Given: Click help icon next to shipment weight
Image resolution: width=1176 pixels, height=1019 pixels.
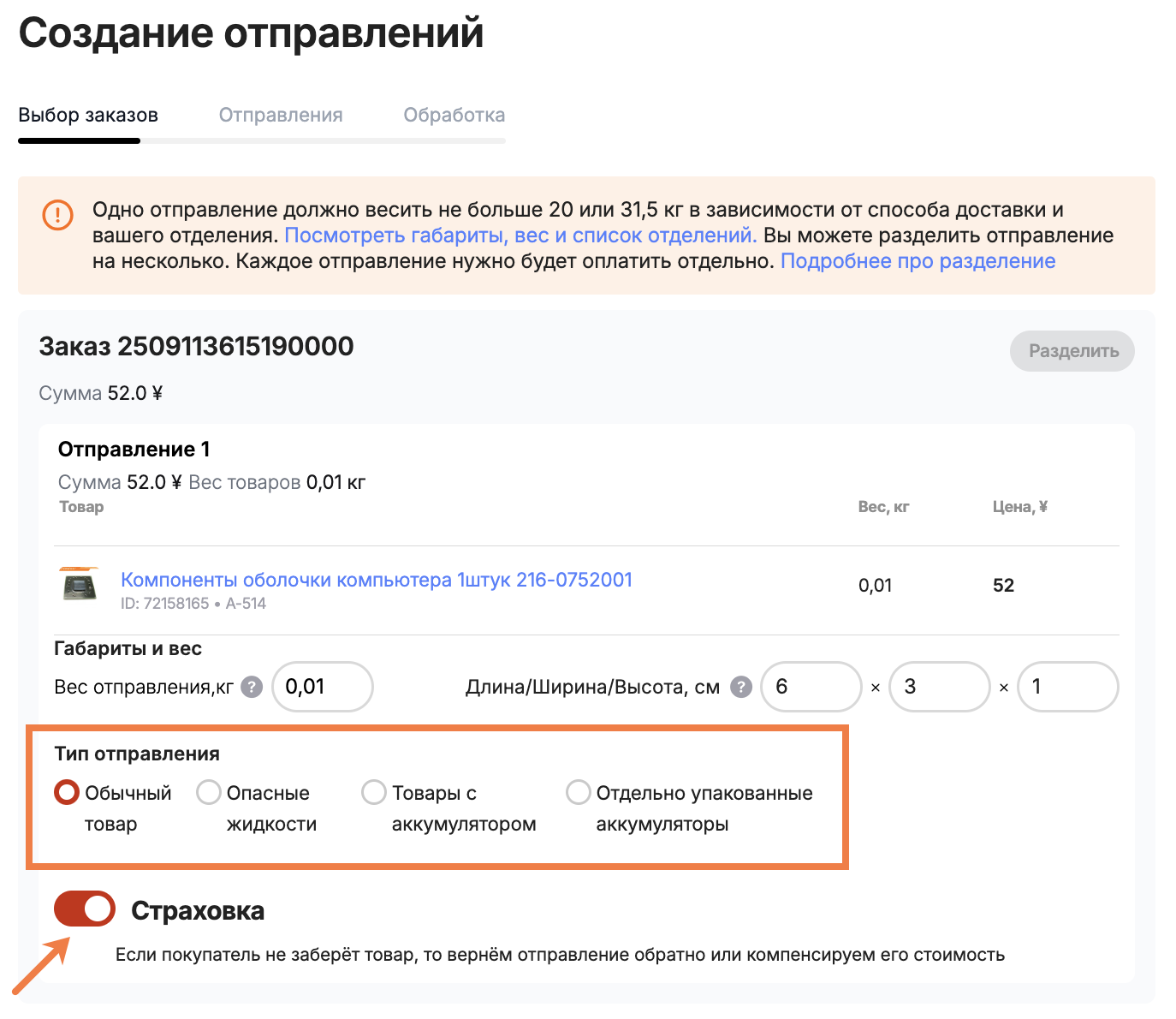Looking at the screenshot, I should [x=252, y=687].
